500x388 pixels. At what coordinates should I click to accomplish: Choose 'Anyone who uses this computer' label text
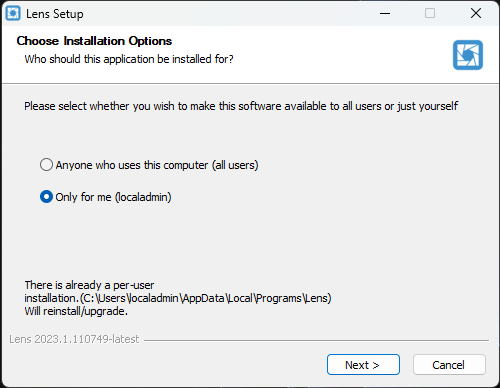click(x=132, y=165)
